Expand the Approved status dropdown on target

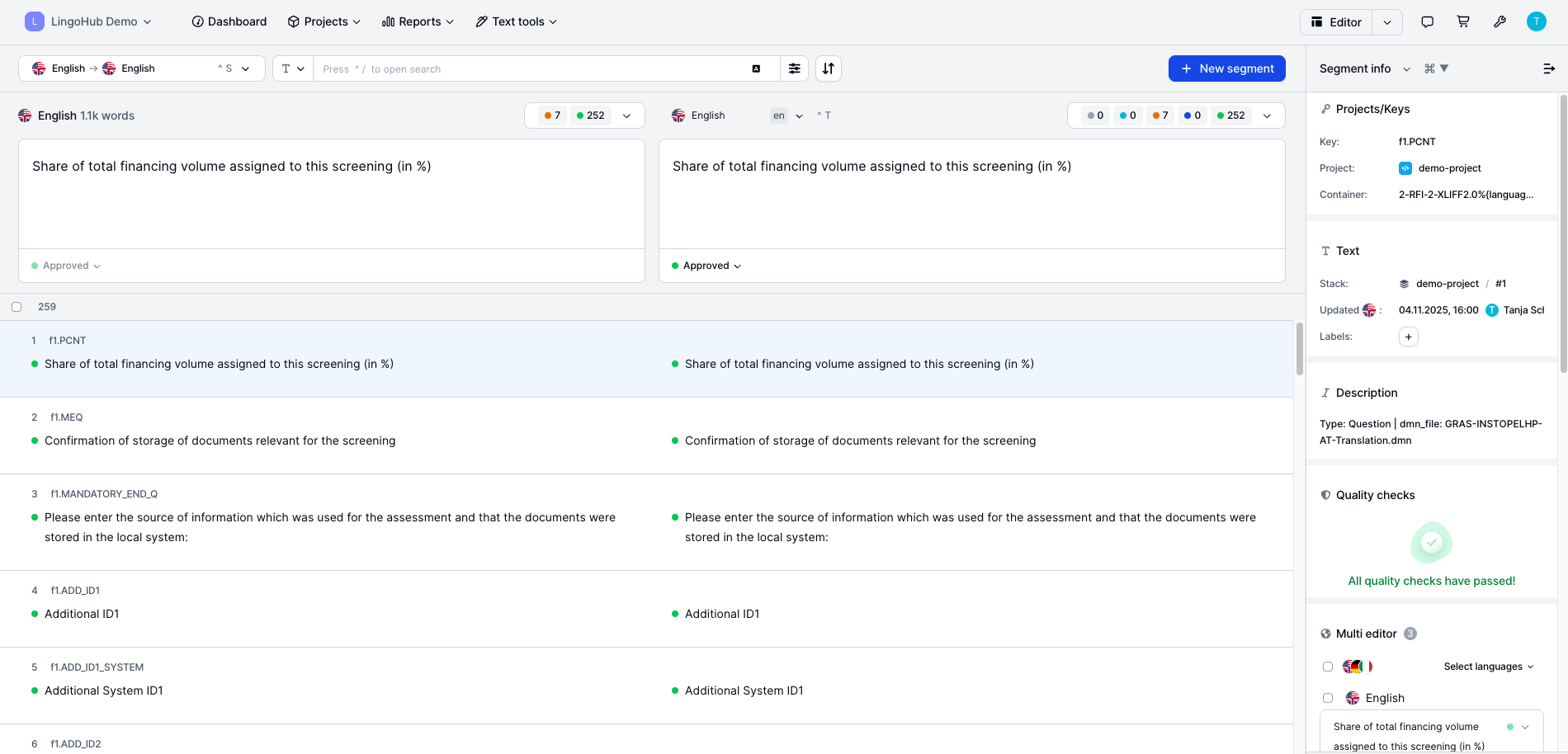[706, 266]
